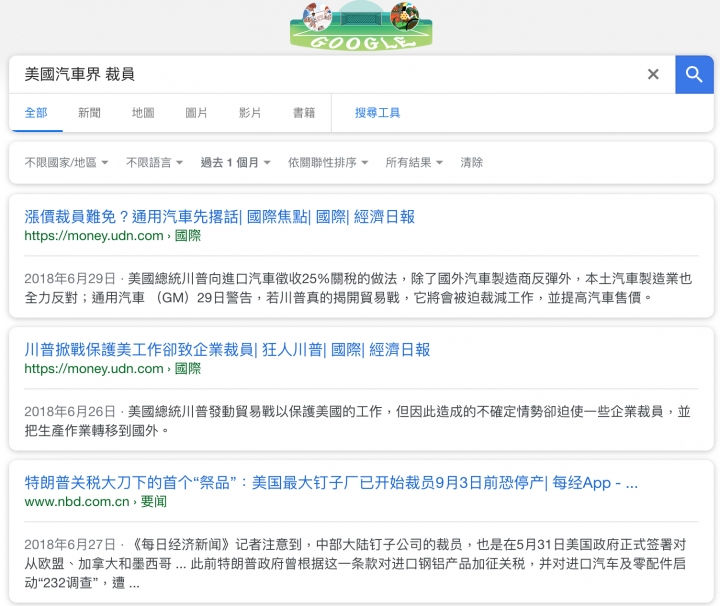Switch to the 地圖 tab
Screen dimensions: 720x606
143,113
